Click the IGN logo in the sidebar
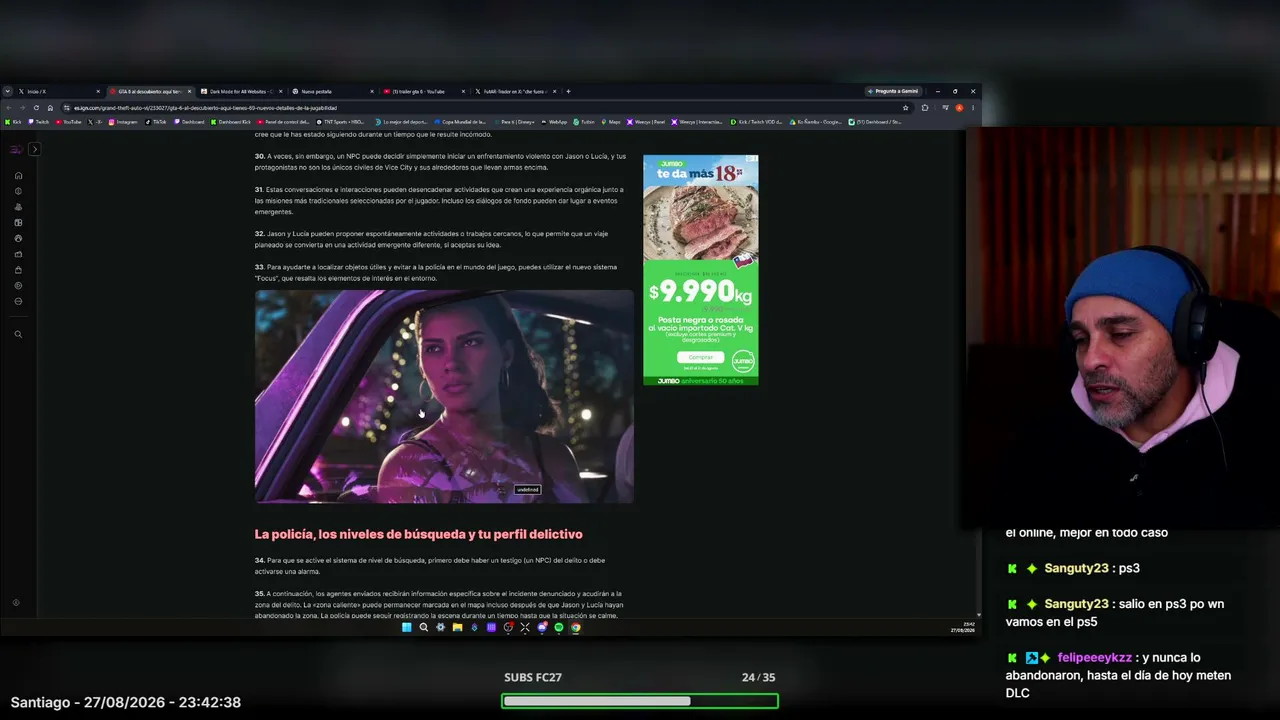The image size is (1280, 720). [15, 149]
